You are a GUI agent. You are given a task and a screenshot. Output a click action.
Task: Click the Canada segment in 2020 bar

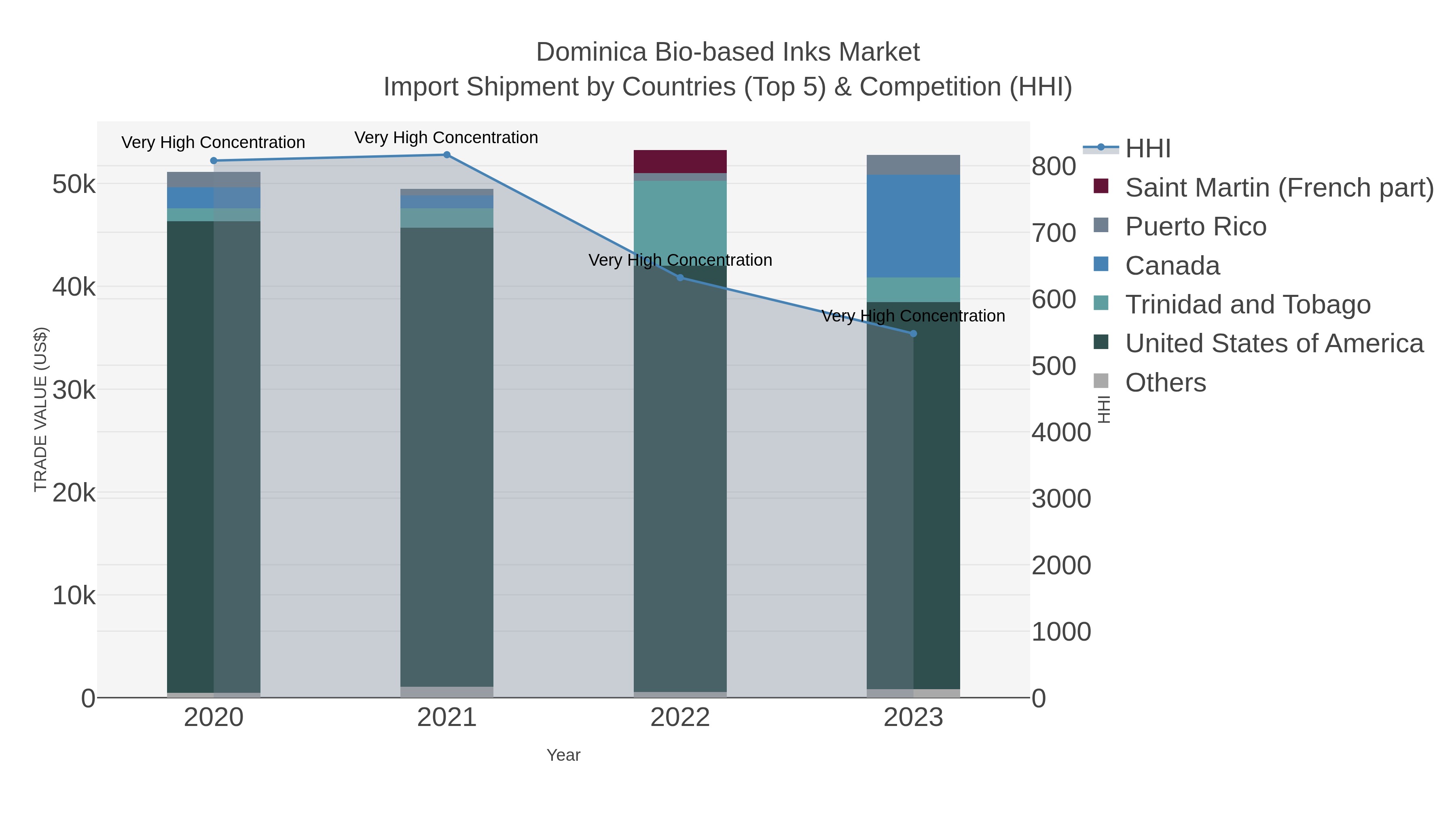click(x=214, y=198)
